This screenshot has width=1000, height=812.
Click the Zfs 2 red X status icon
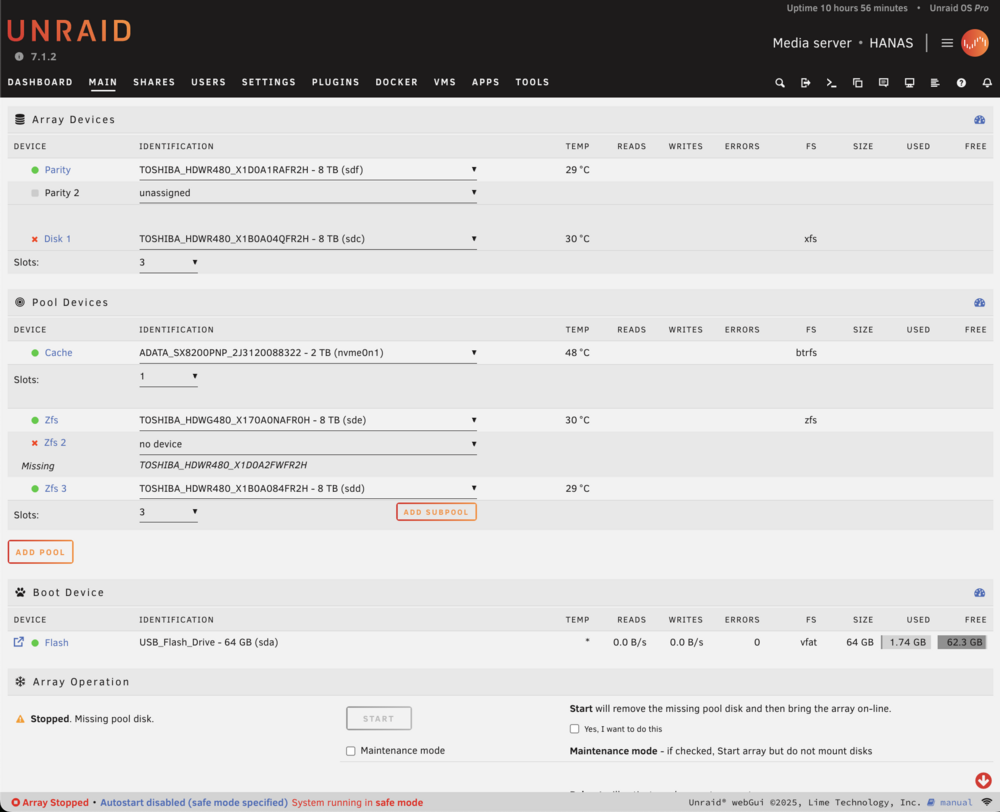tap(34, 443)
